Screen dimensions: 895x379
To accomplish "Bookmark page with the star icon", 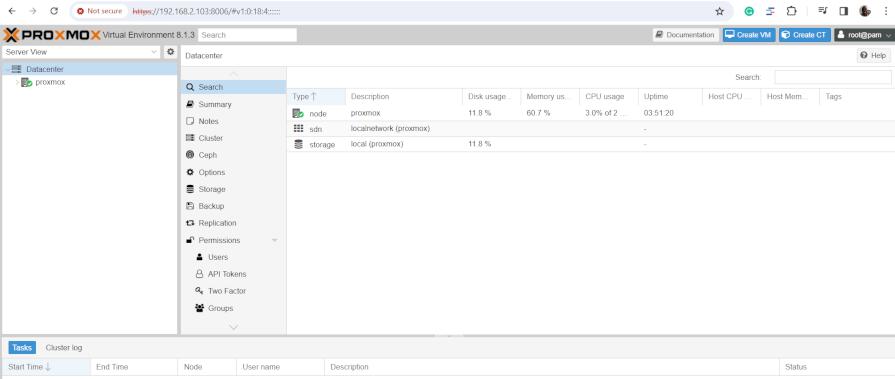I will point(720,11).
